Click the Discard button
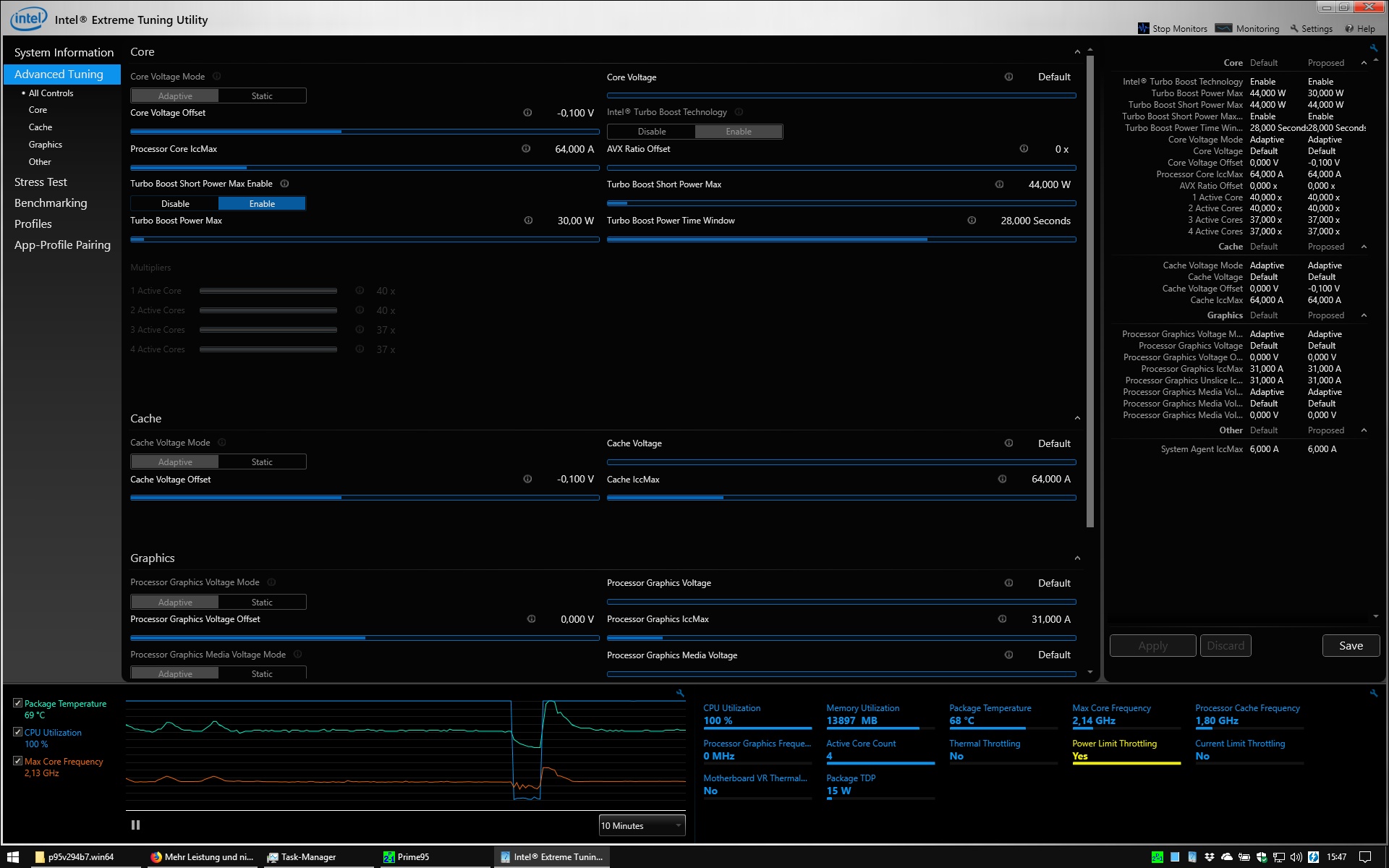The height and width of the screenshot is (868, 1389). pyautogui.click(x=1226, y=646)
